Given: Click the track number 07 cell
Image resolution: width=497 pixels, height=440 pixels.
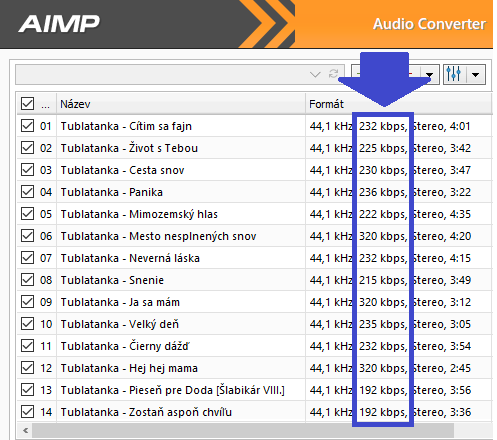Looking at the screenshot, I should (x=46, y=258).
